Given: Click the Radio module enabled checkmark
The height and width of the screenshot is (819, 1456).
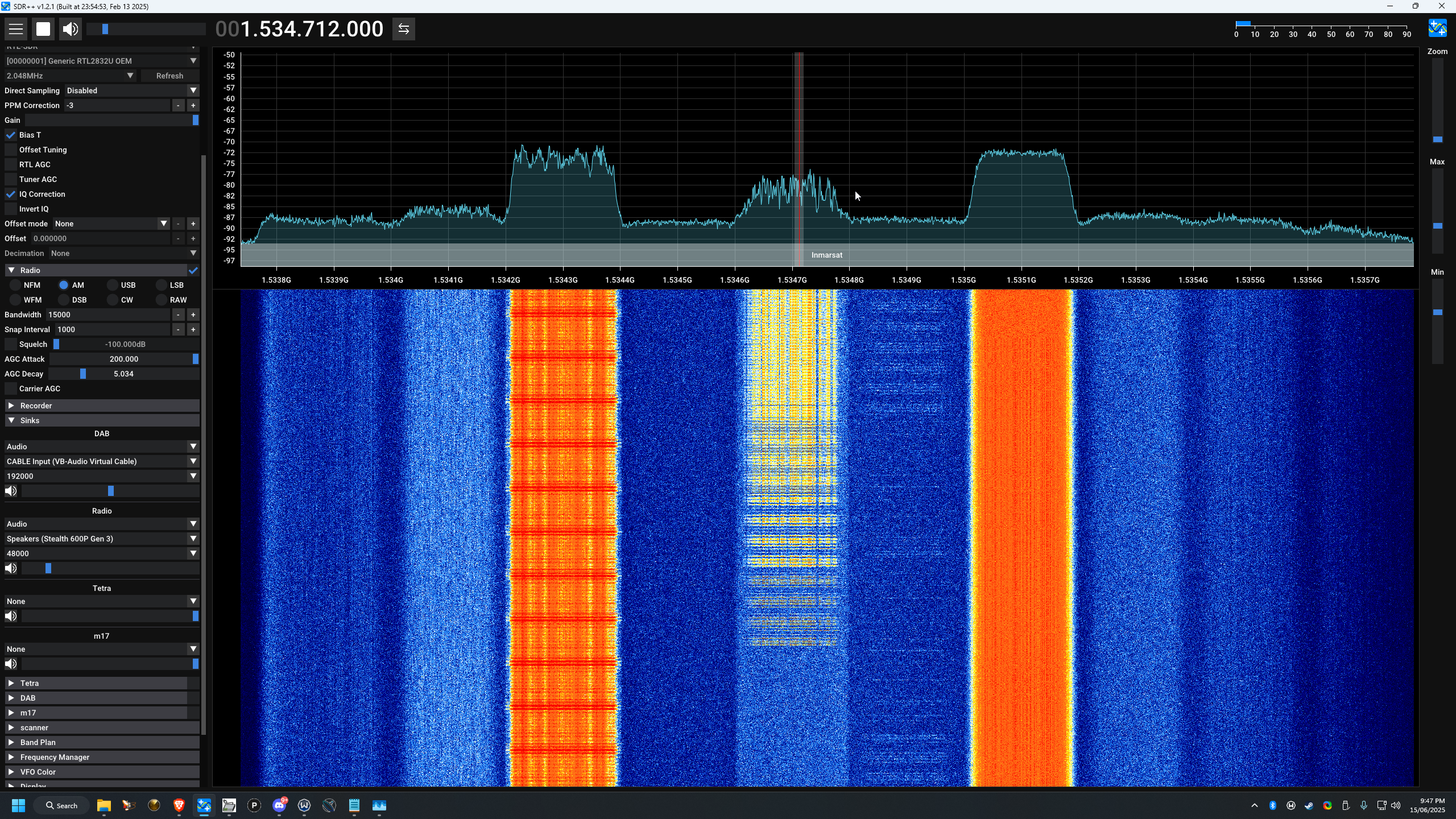Looking at the screenshot, I should pyautogui.click(x=193, y=270).
